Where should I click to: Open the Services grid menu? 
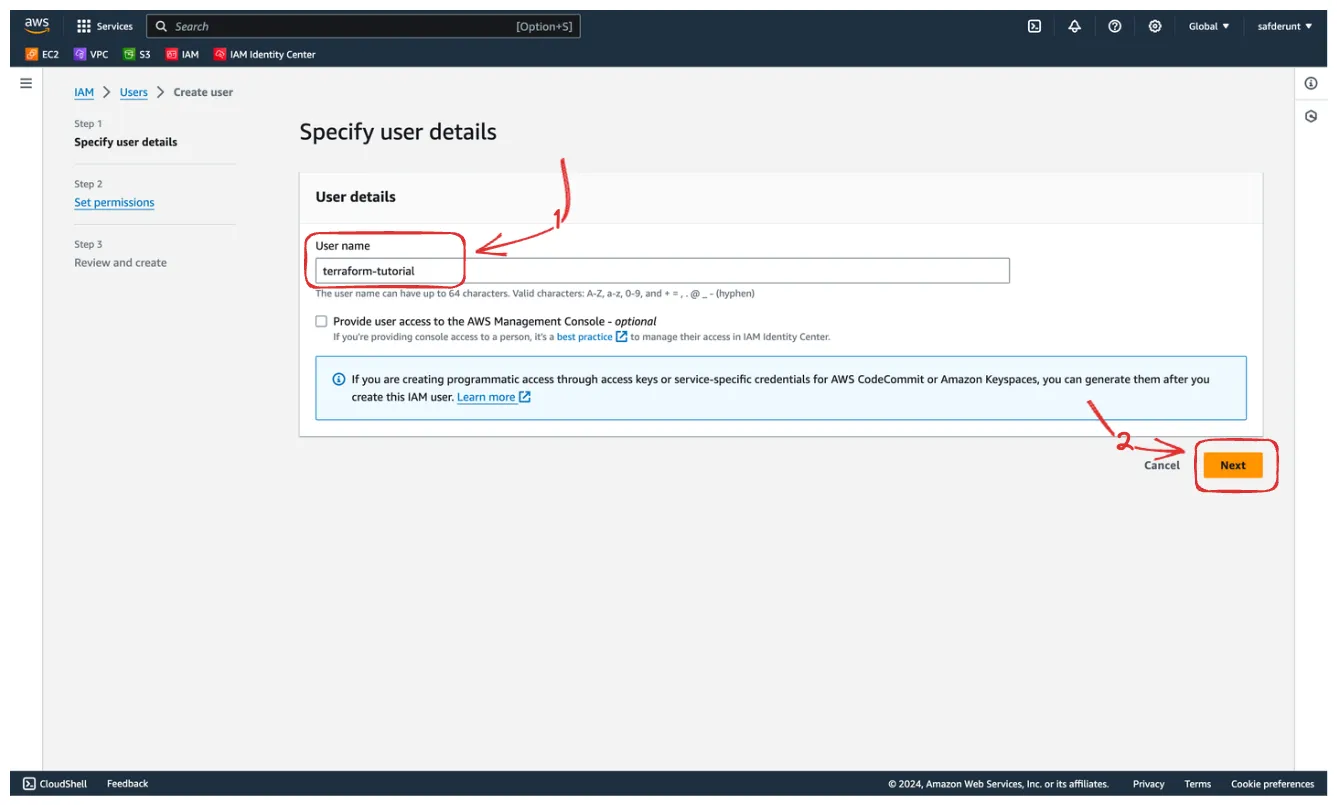pos(104,27)
